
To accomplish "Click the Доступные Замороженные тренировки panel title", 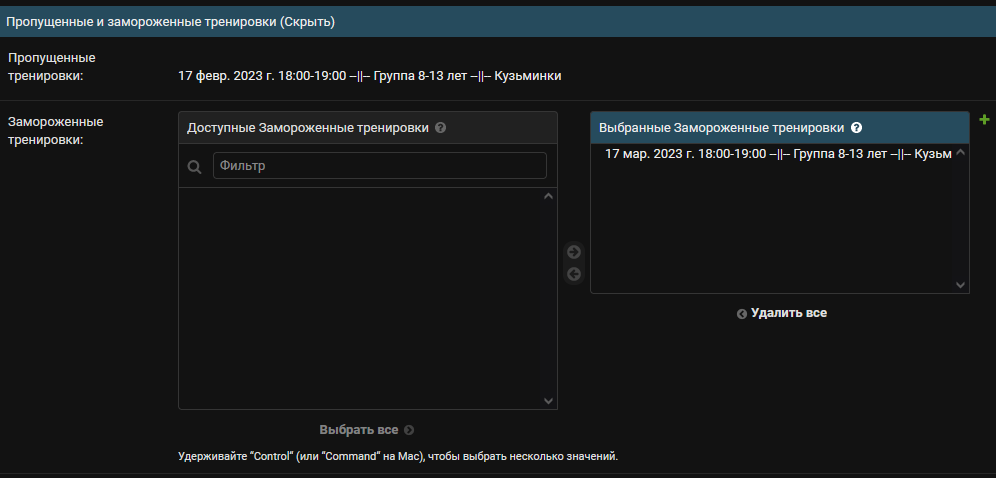I will click(x=308, y=128).
